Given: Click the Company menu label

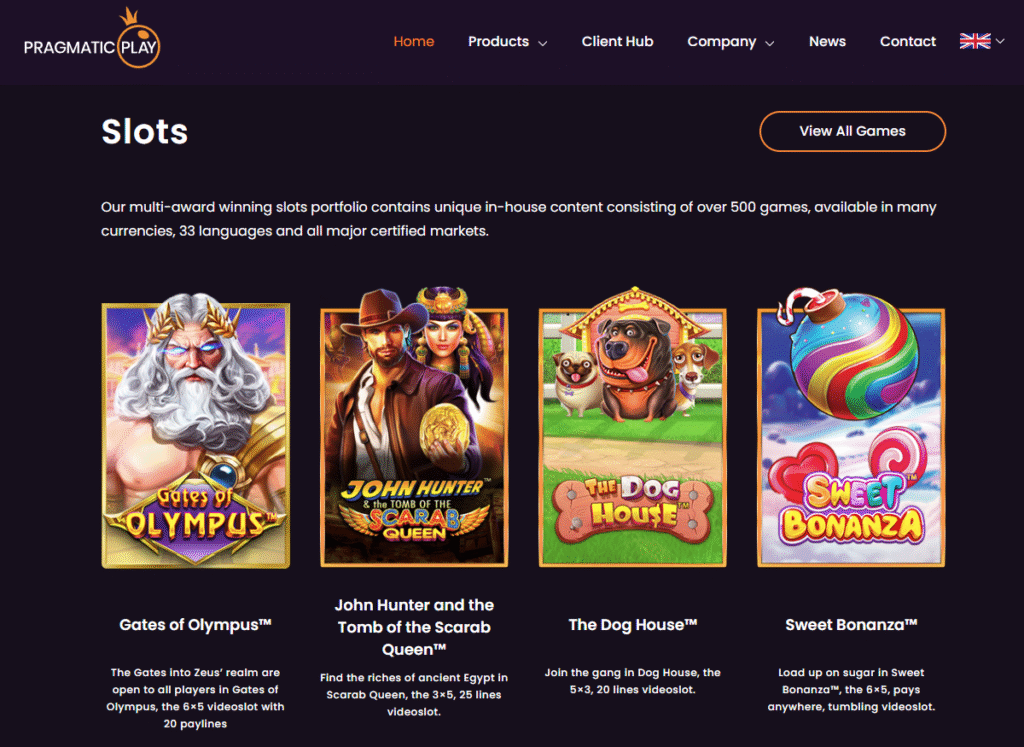Looking at the screenshot, I should [722, 41].
